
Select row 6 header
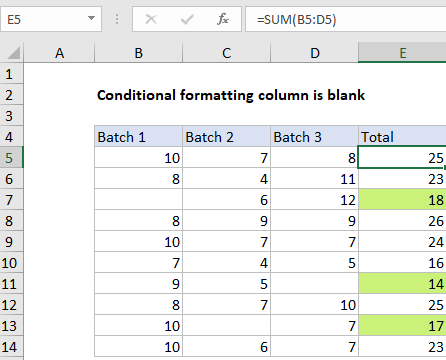click(11, 179)
